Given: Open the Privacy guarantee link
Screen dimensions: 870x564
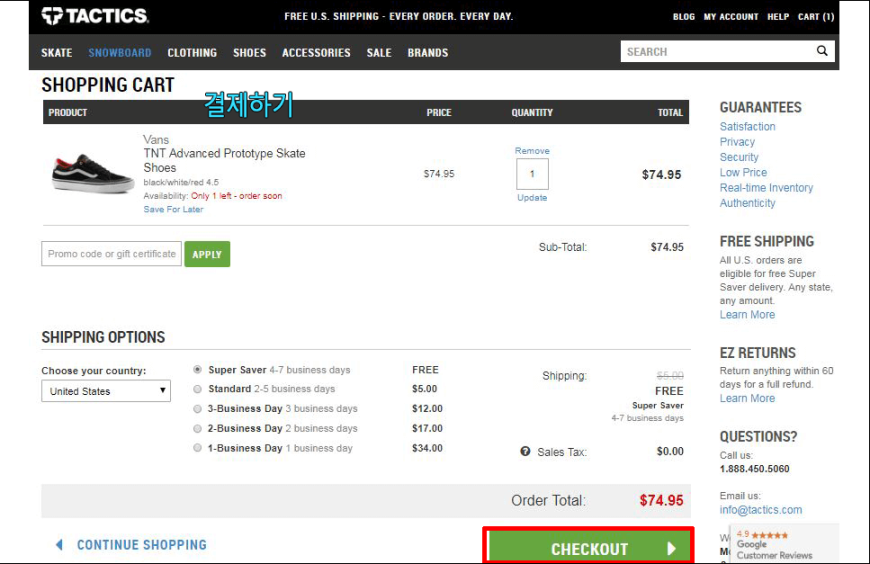Looking at the screenshot, I should pyautogui.click(x=737, y=142).
